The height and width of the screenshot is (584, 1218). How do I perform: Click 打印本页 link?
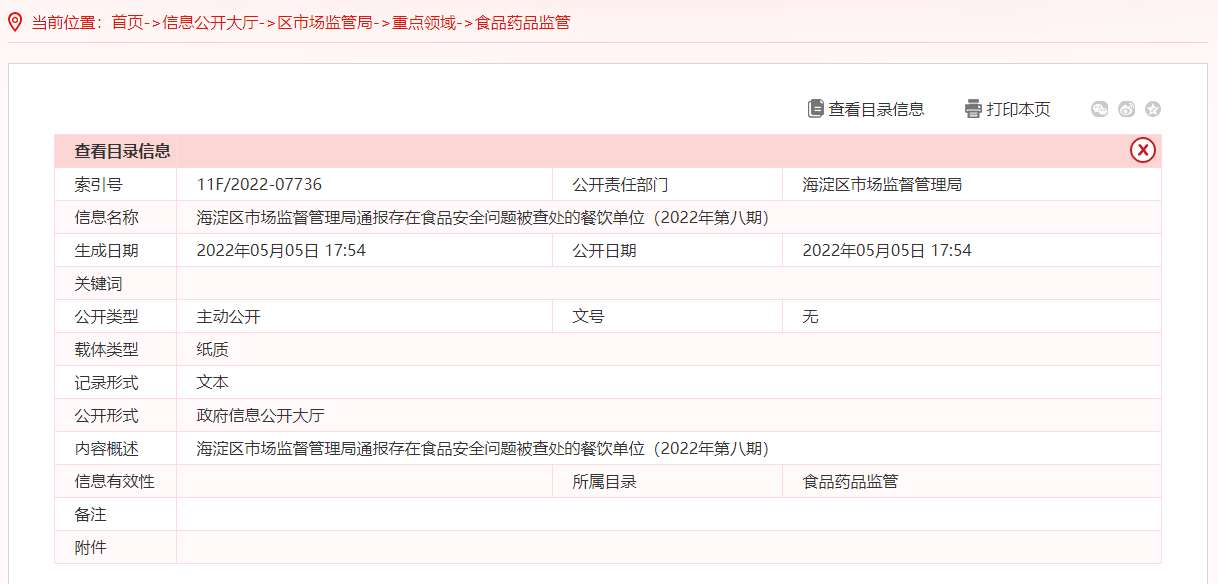coord(1018,109)
